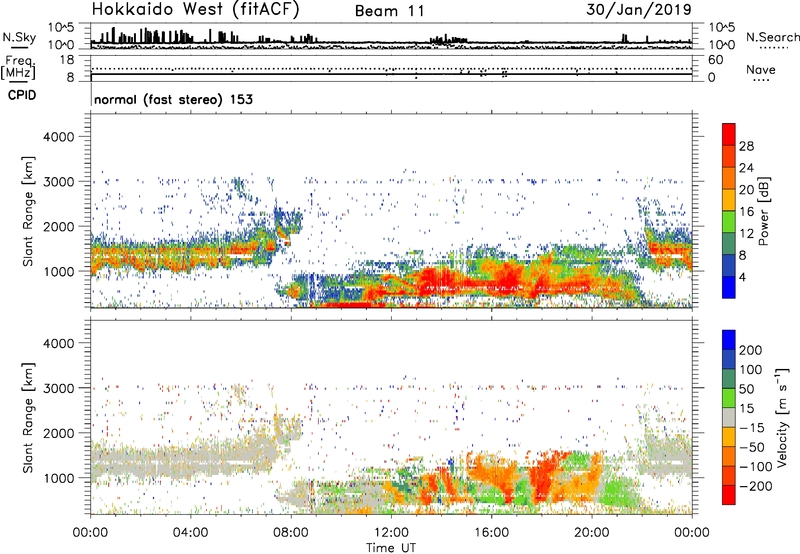Click the '18' frequency tick label

(67, 60)
